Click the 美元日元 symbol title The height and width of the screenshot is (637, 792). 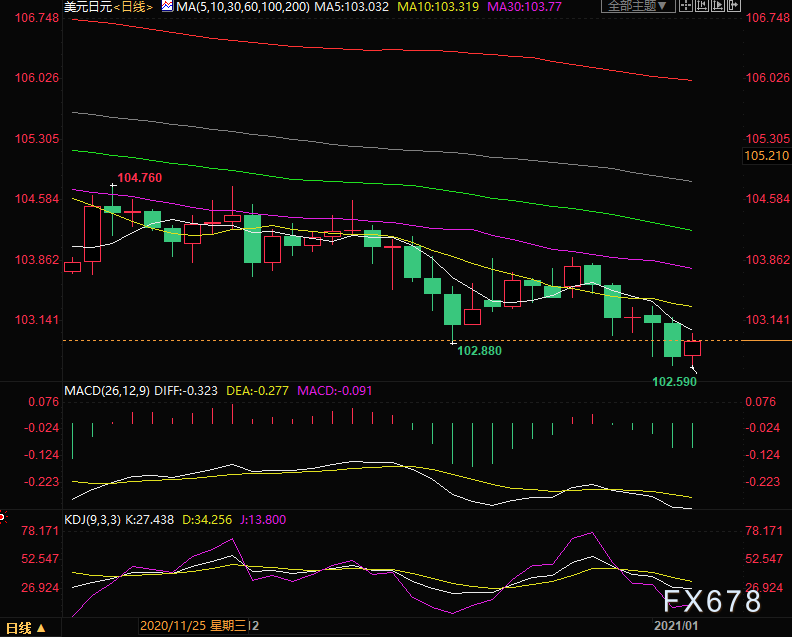coord(87,8)
